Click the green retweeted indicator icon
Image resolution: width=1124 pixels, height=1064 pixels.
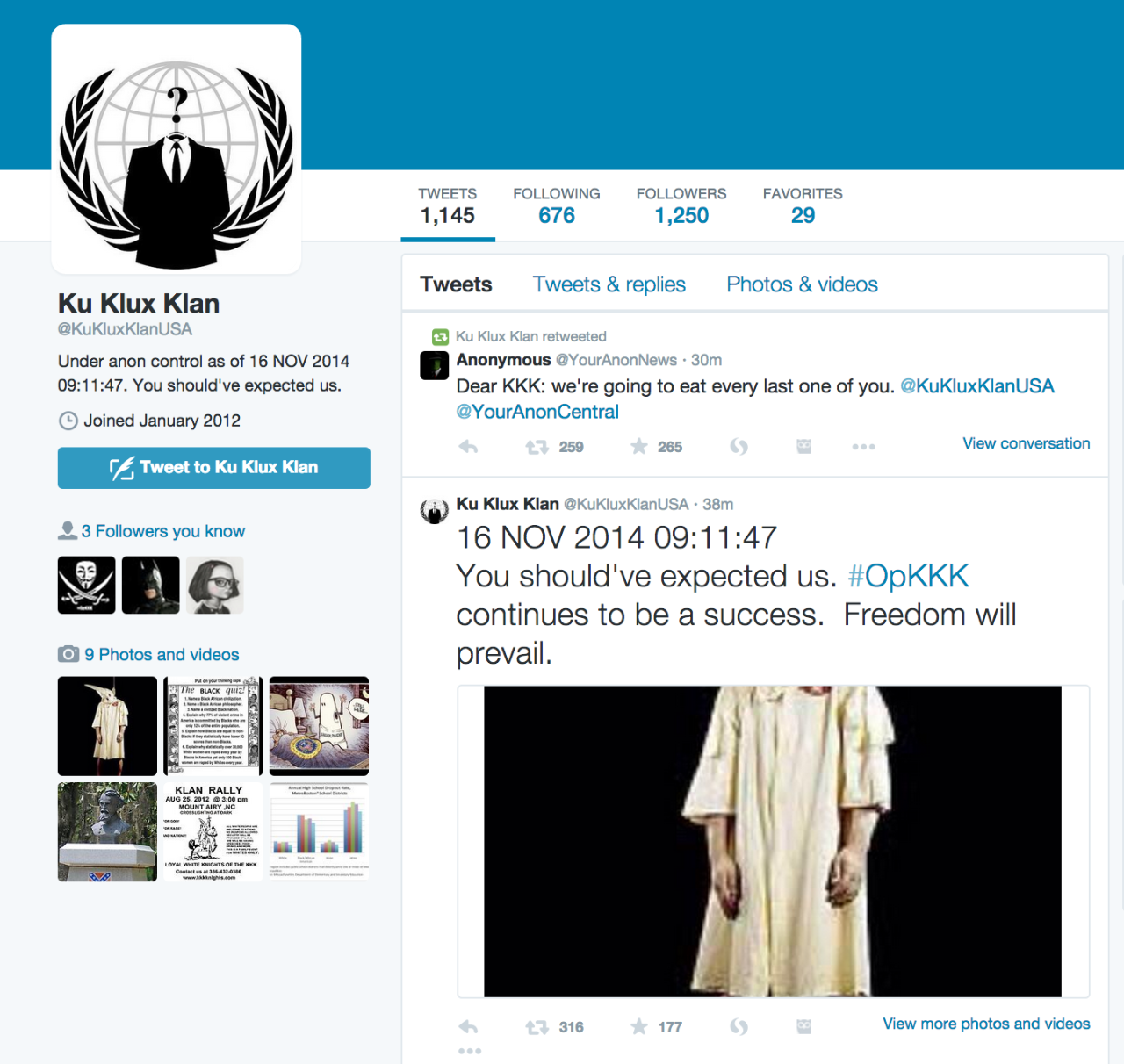(x=440, y=337)
